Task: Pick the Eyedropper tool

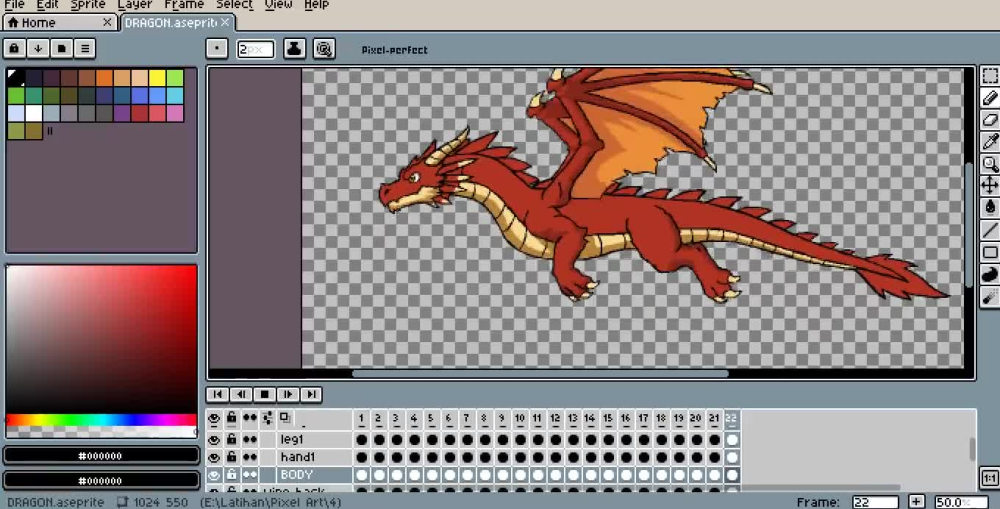Action: [x=990, y=141]
